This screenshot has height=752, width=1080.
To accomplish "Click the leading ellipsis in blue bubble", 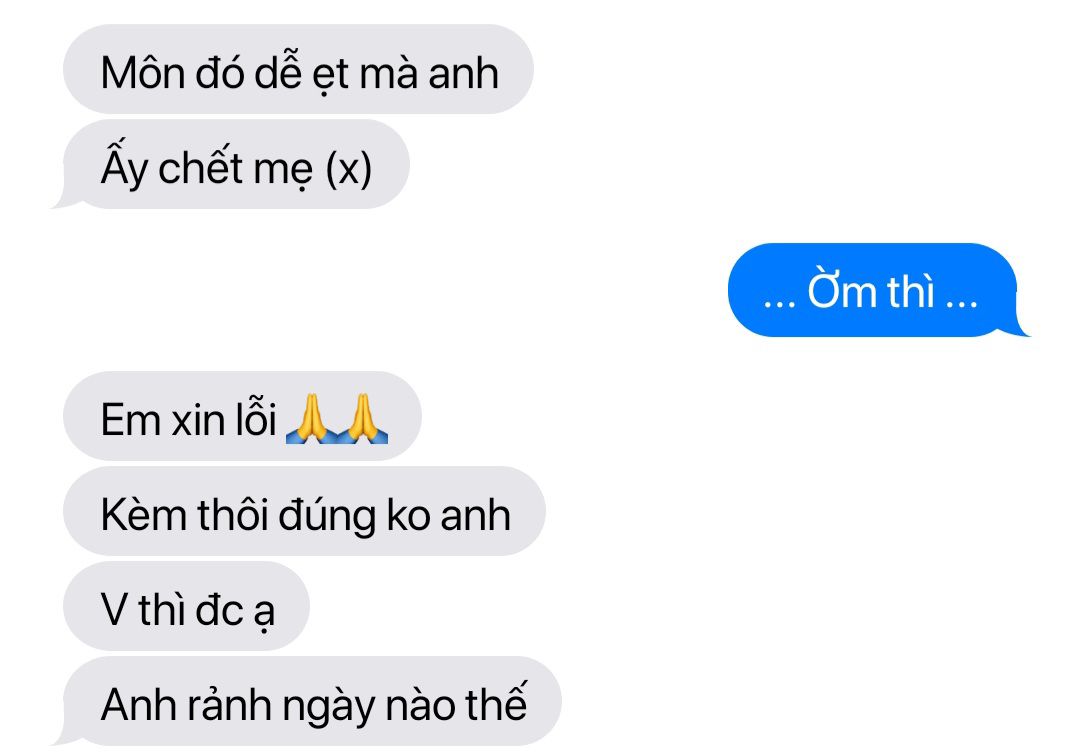I will (780, 302).
